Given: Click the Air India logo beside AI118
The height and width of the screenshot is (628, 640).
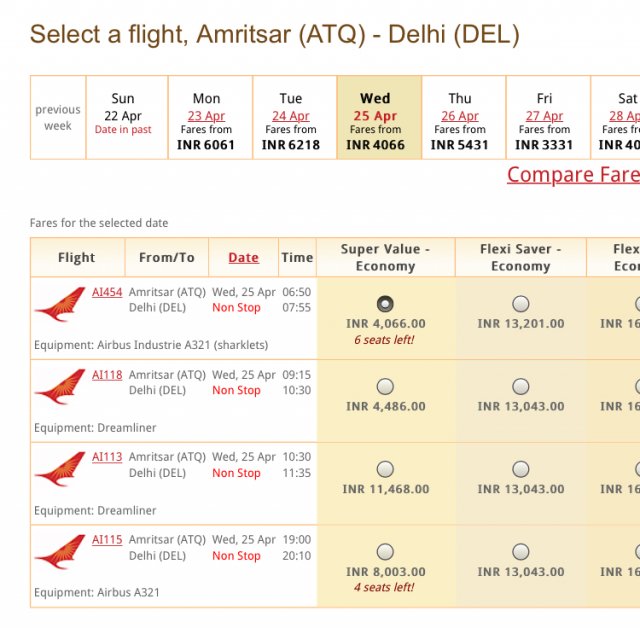Looking at the screenshot, I should click(x=59, y=387).
